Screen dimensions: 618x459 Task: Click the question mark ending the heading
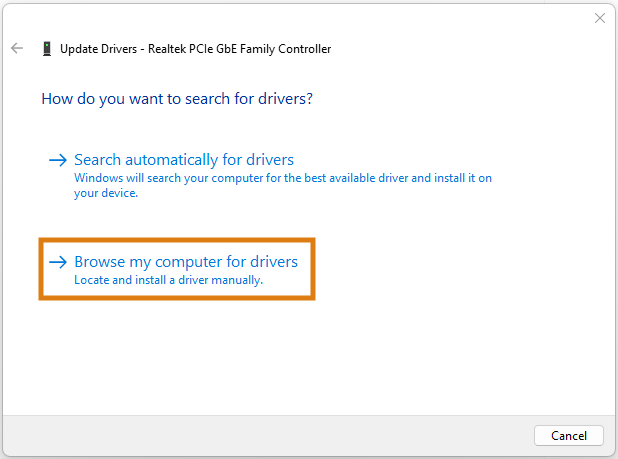[x=309, y=98]
